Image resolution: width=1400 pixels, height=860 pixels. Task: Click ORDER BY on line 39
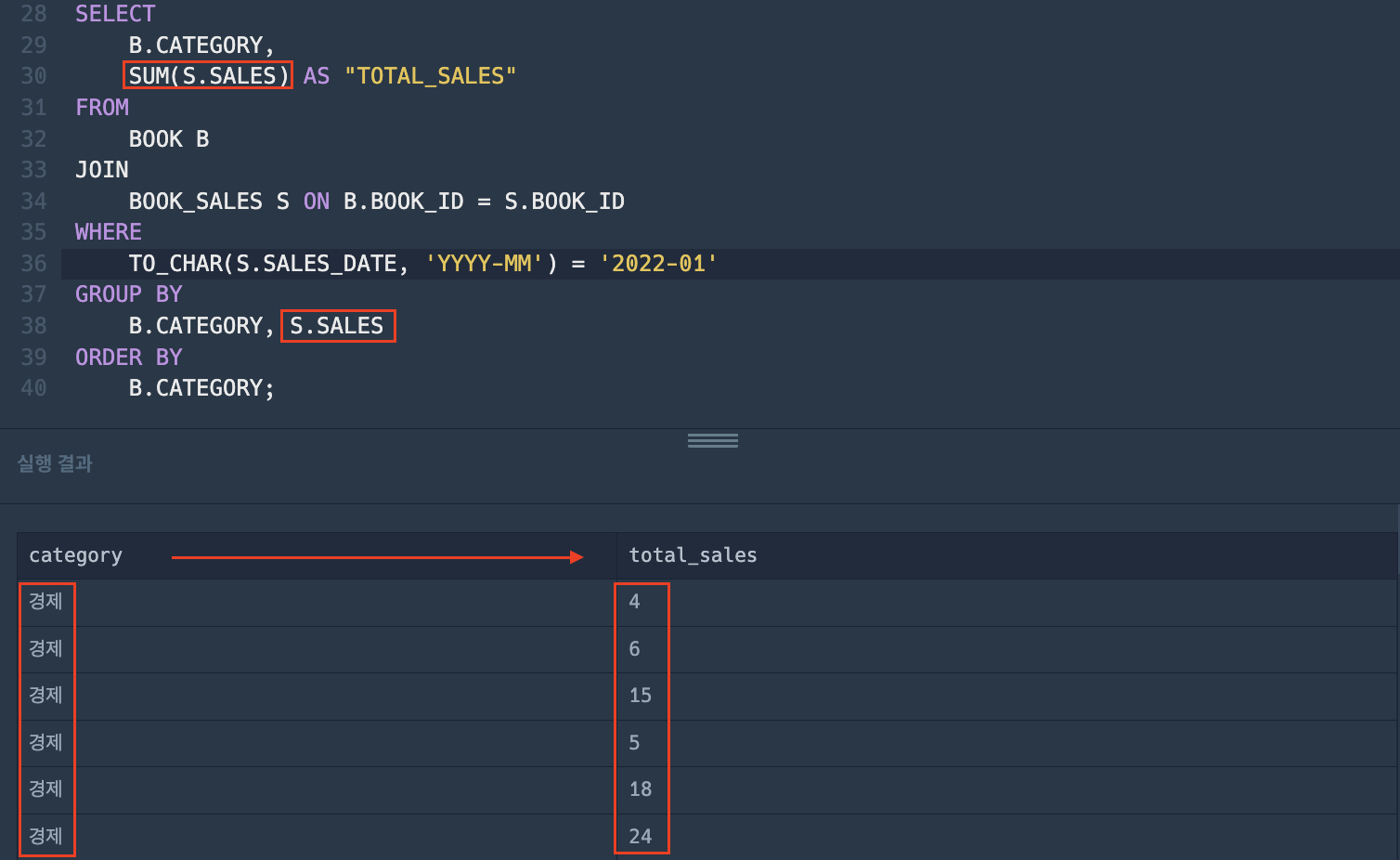(129, 358)
